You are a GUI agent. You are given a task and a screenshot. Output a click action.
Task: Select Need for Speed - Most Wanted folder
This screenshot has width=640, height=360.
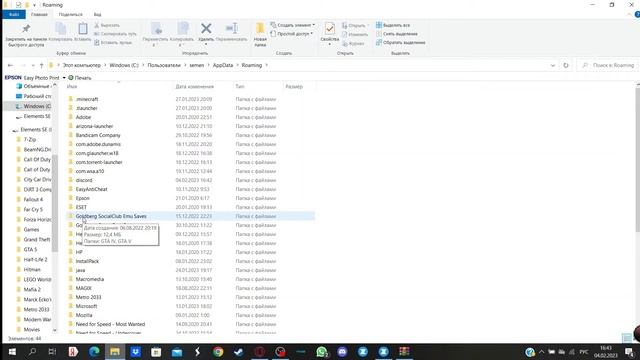tap(110, 324)
